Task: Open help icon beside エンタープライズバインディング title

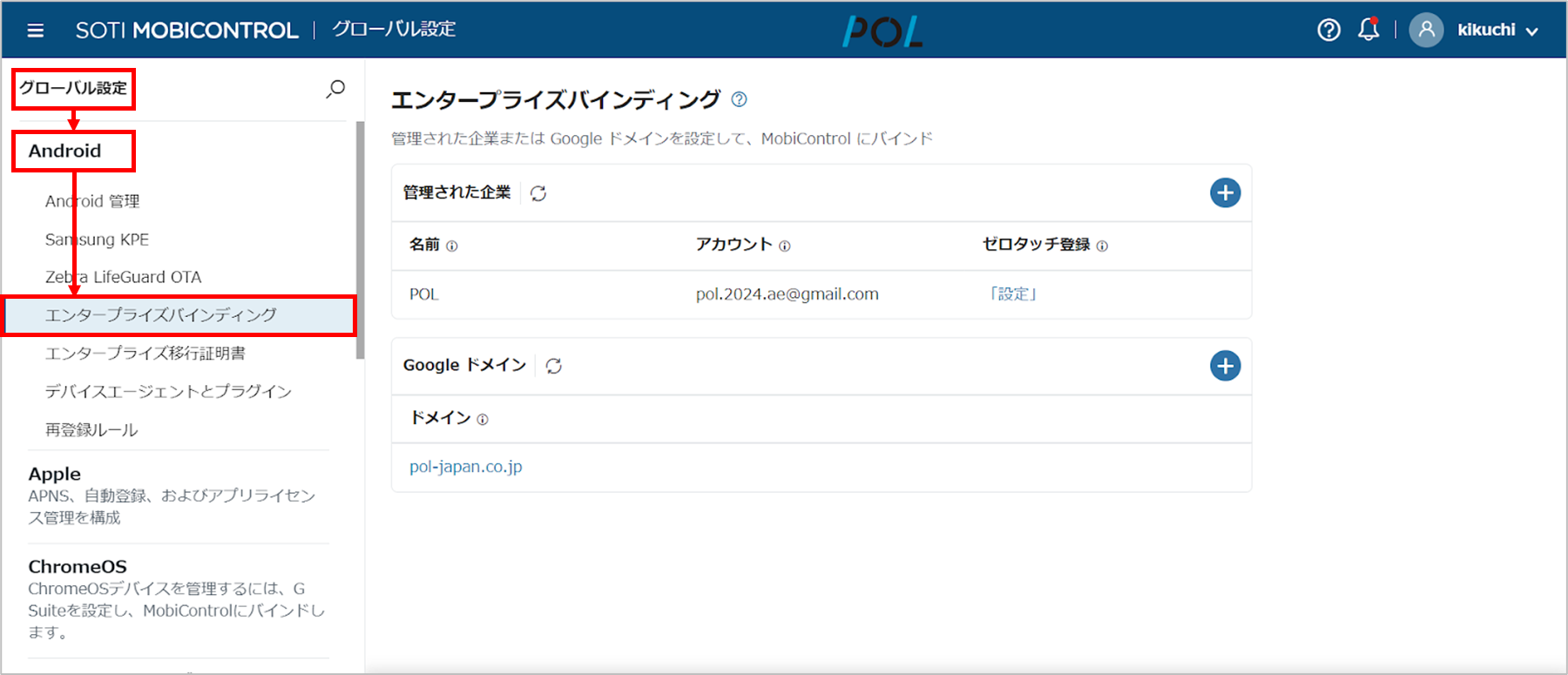Action: click(x=739, y=99)
